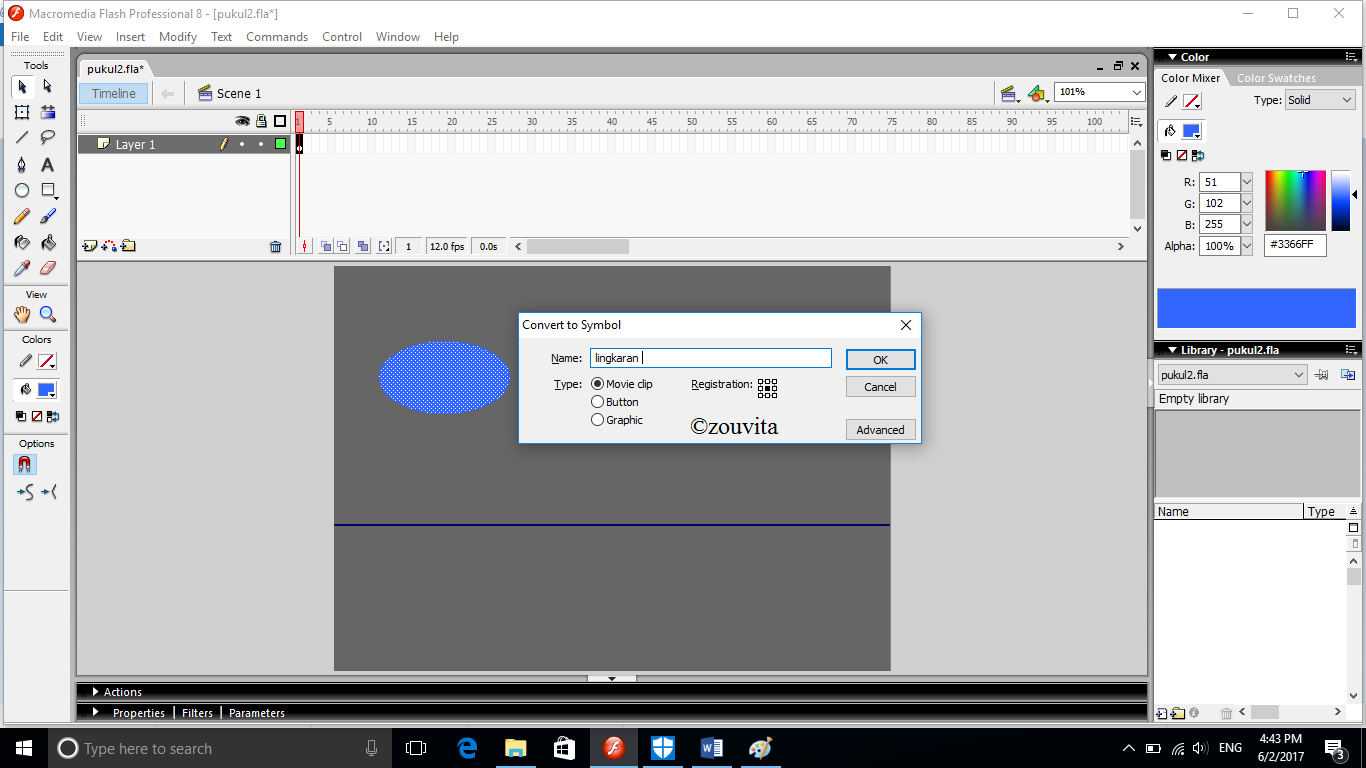Viewport: 1366px width, 768px height.
Task: Click Insert Layer Folder icon
Action: click(128, 246)
